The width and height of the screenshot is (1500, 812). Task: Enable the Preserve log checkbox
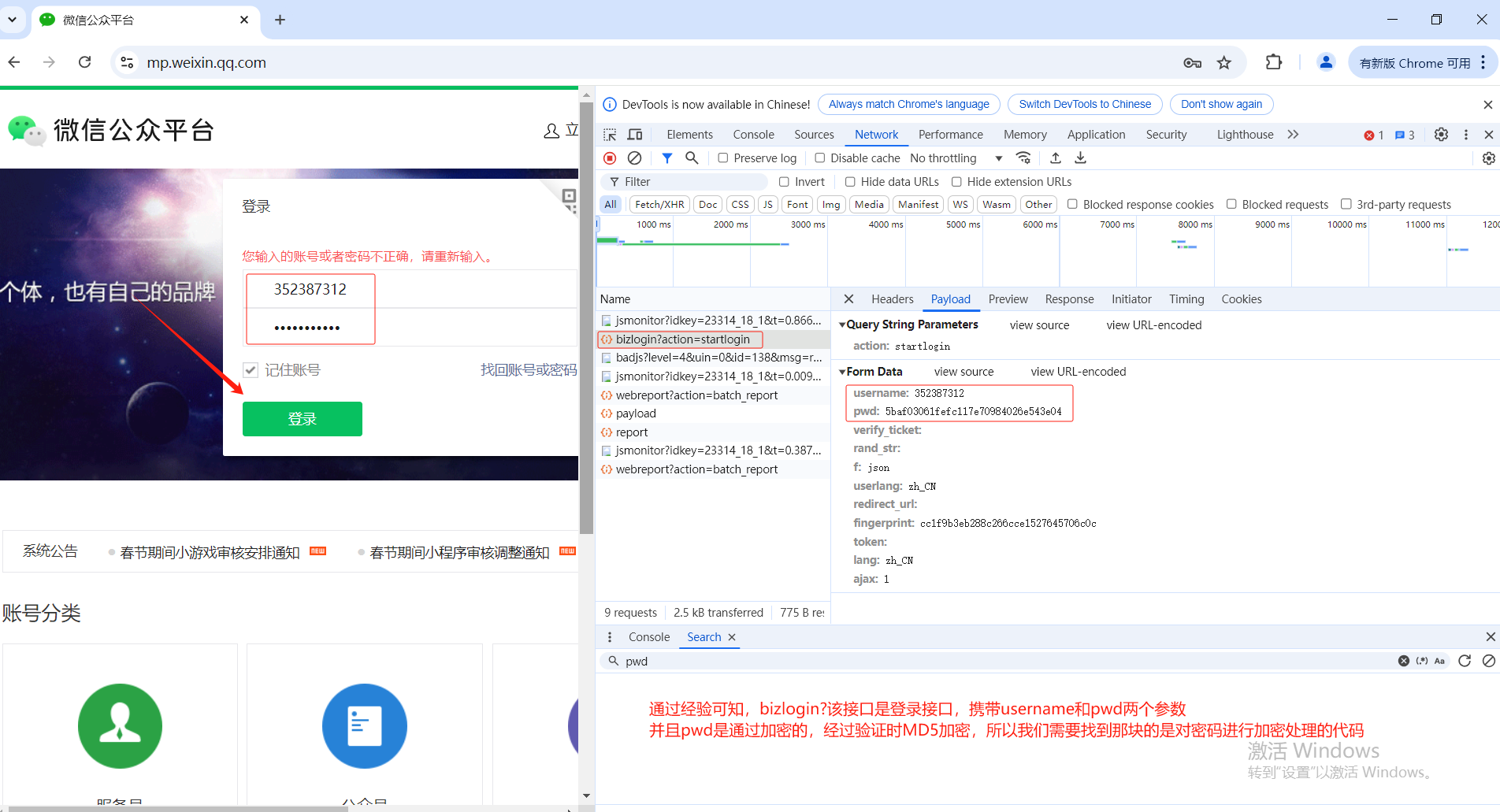(x=722, y=158)
